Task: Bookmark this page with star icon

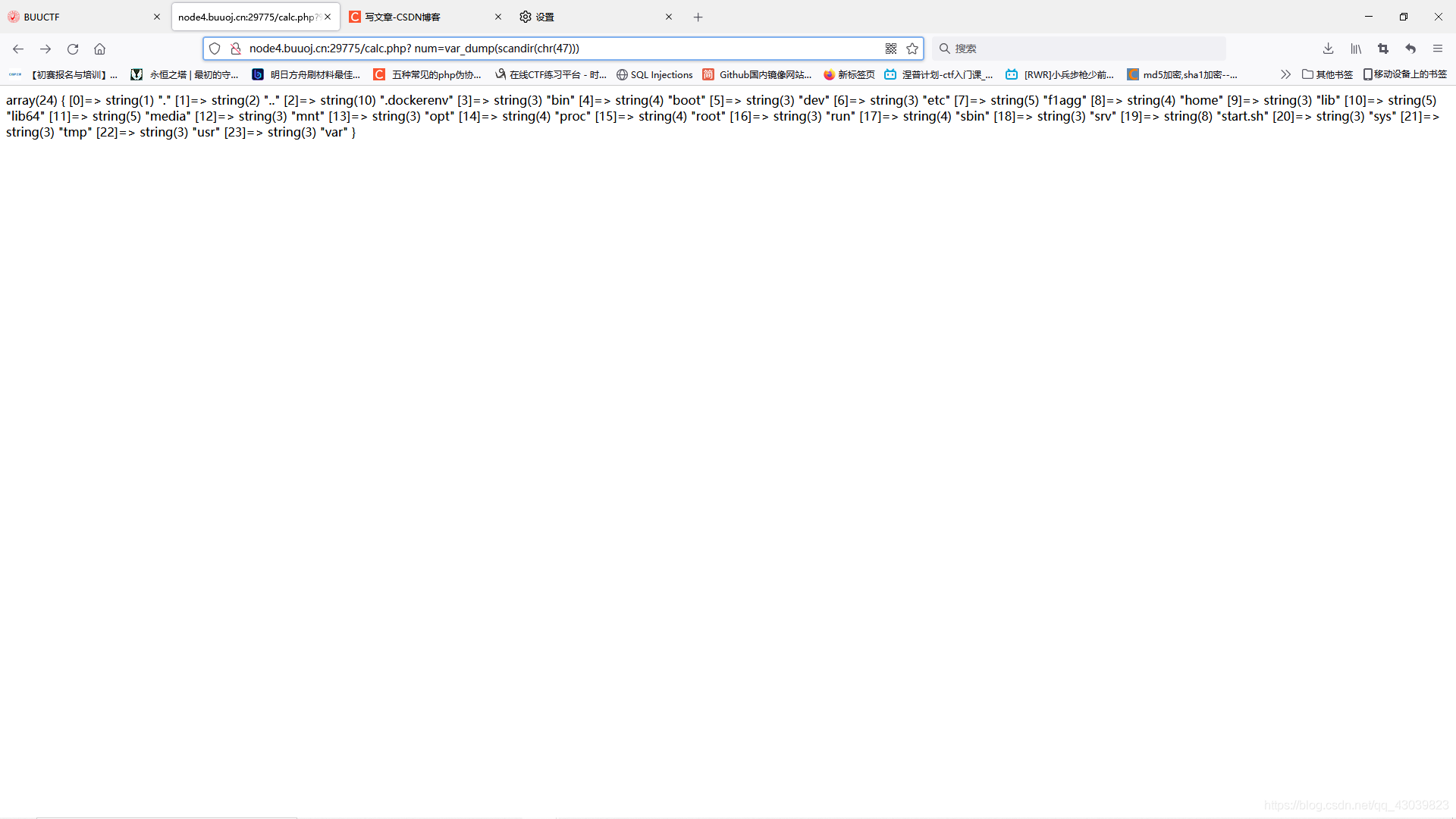Action: (x=912, y=49)
